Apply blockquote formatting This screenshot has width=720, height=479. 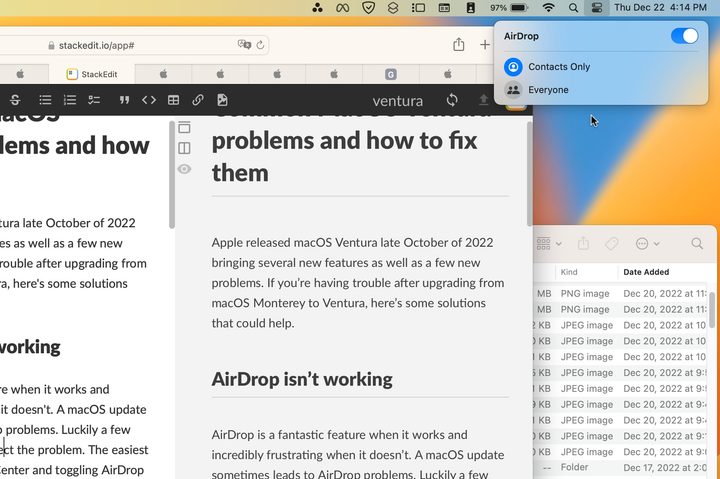(124, 100)
